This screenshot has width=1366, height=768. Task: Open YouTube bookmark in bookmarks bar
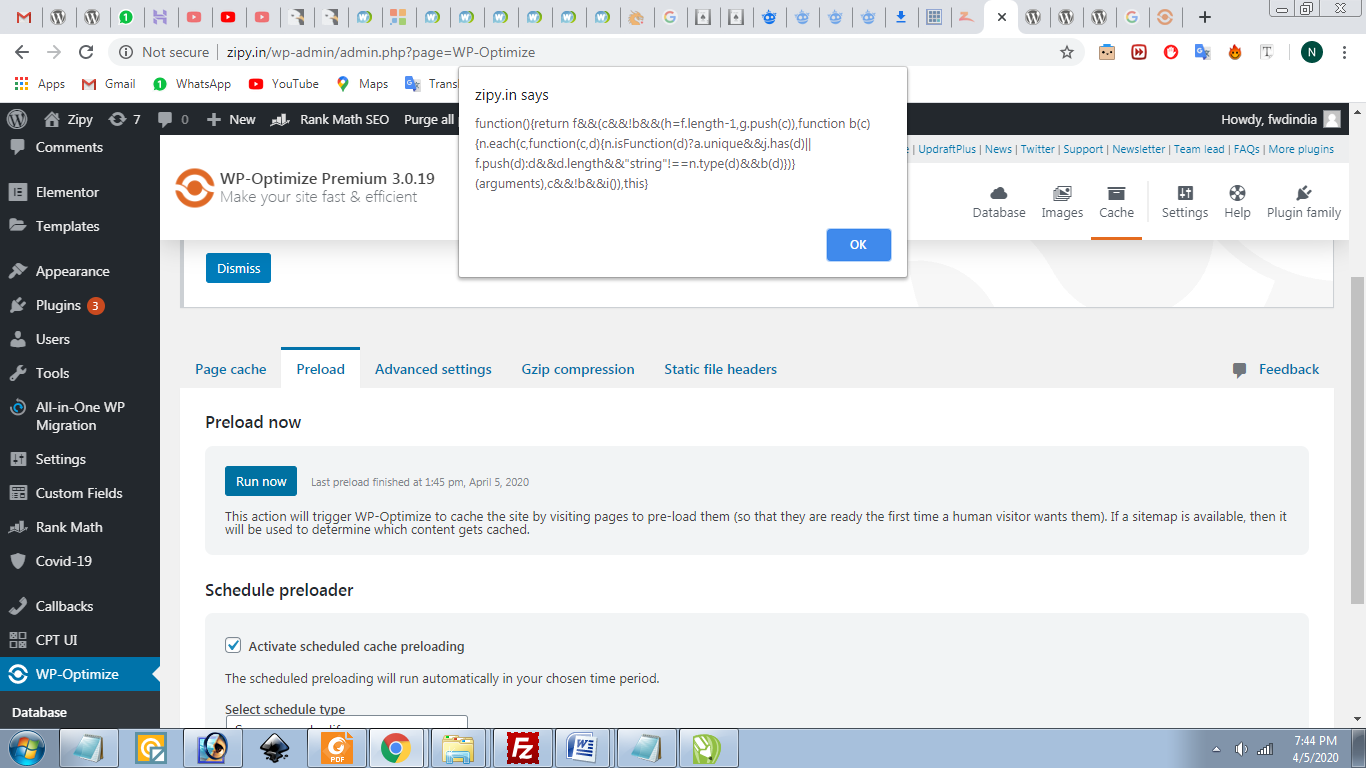(x=284, y=84)
